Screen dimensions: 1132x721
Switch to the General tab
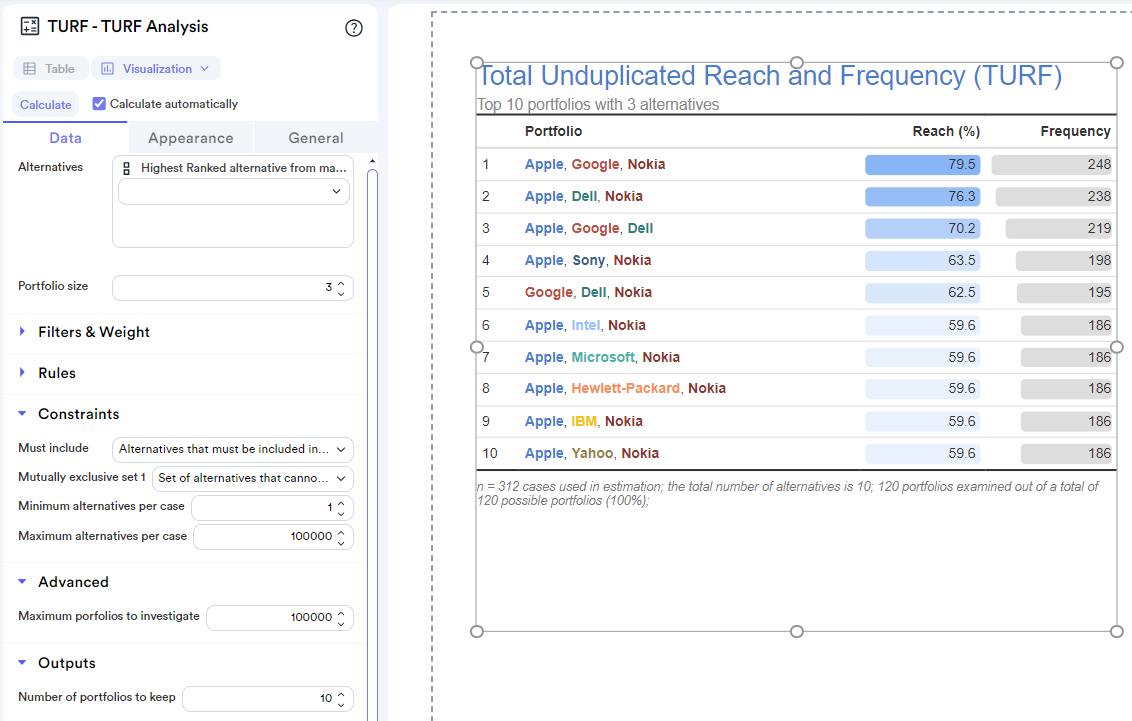(315, 138)
